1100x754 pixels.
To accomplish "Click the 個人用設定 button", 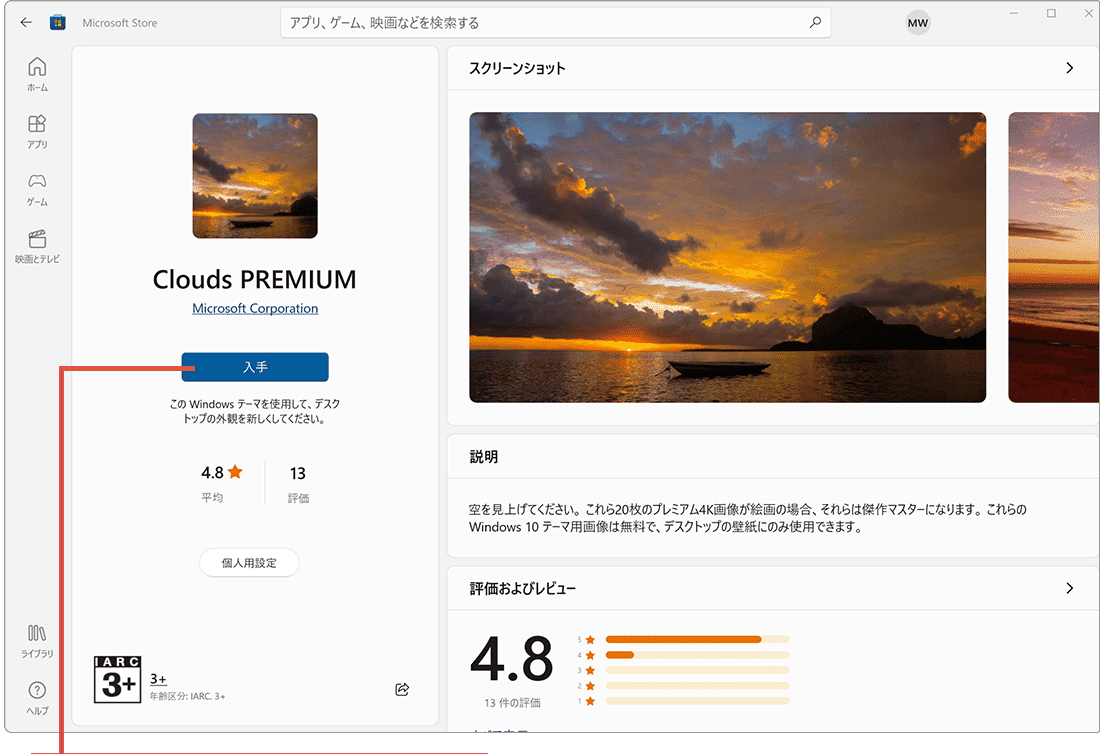I will [x=249, y=563].
